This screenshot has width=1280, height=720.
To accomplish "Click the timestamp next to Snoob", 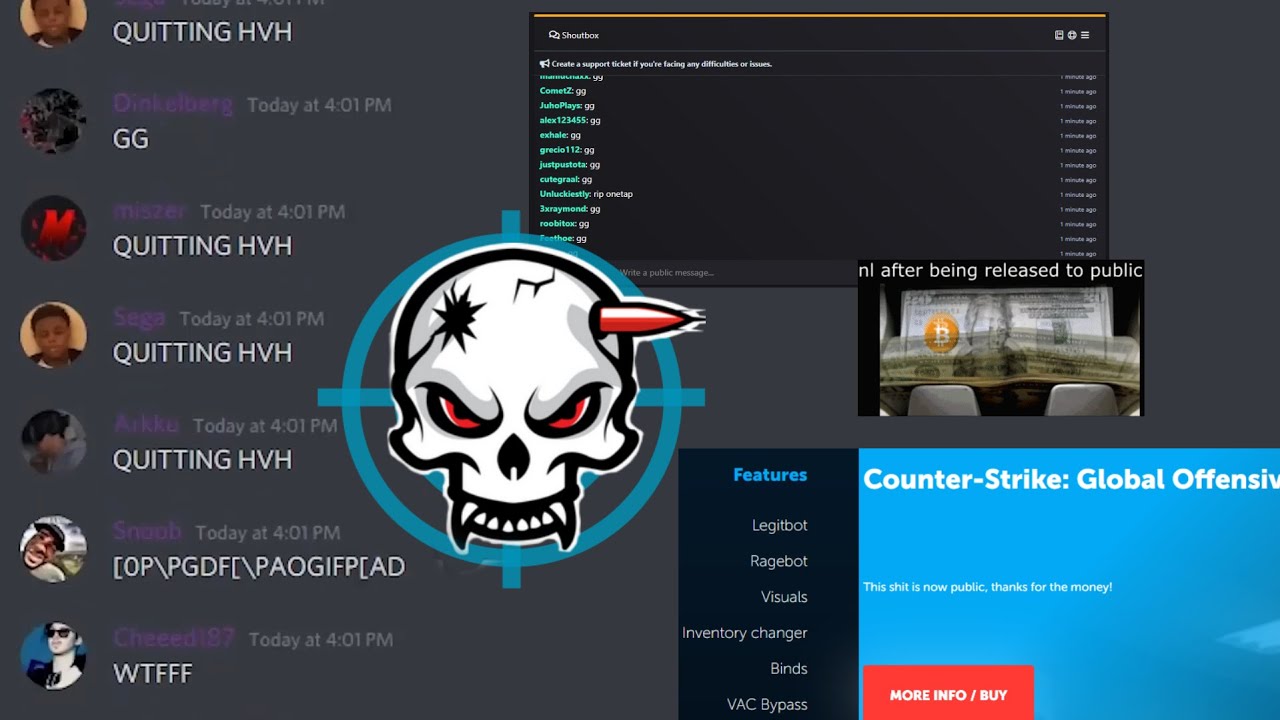I will coord(268,533).
